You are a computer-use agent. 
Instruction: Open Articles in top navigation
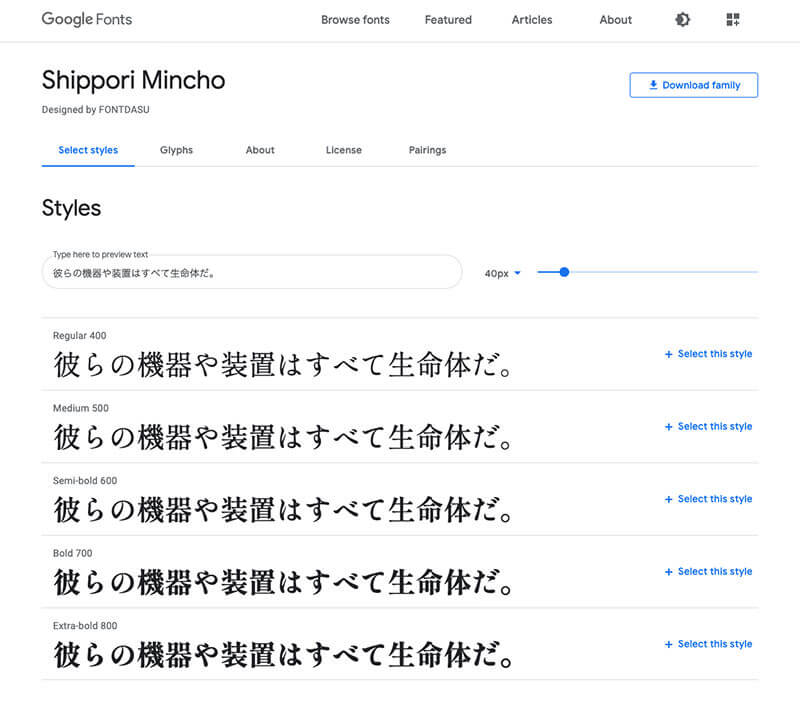point(532,20)
